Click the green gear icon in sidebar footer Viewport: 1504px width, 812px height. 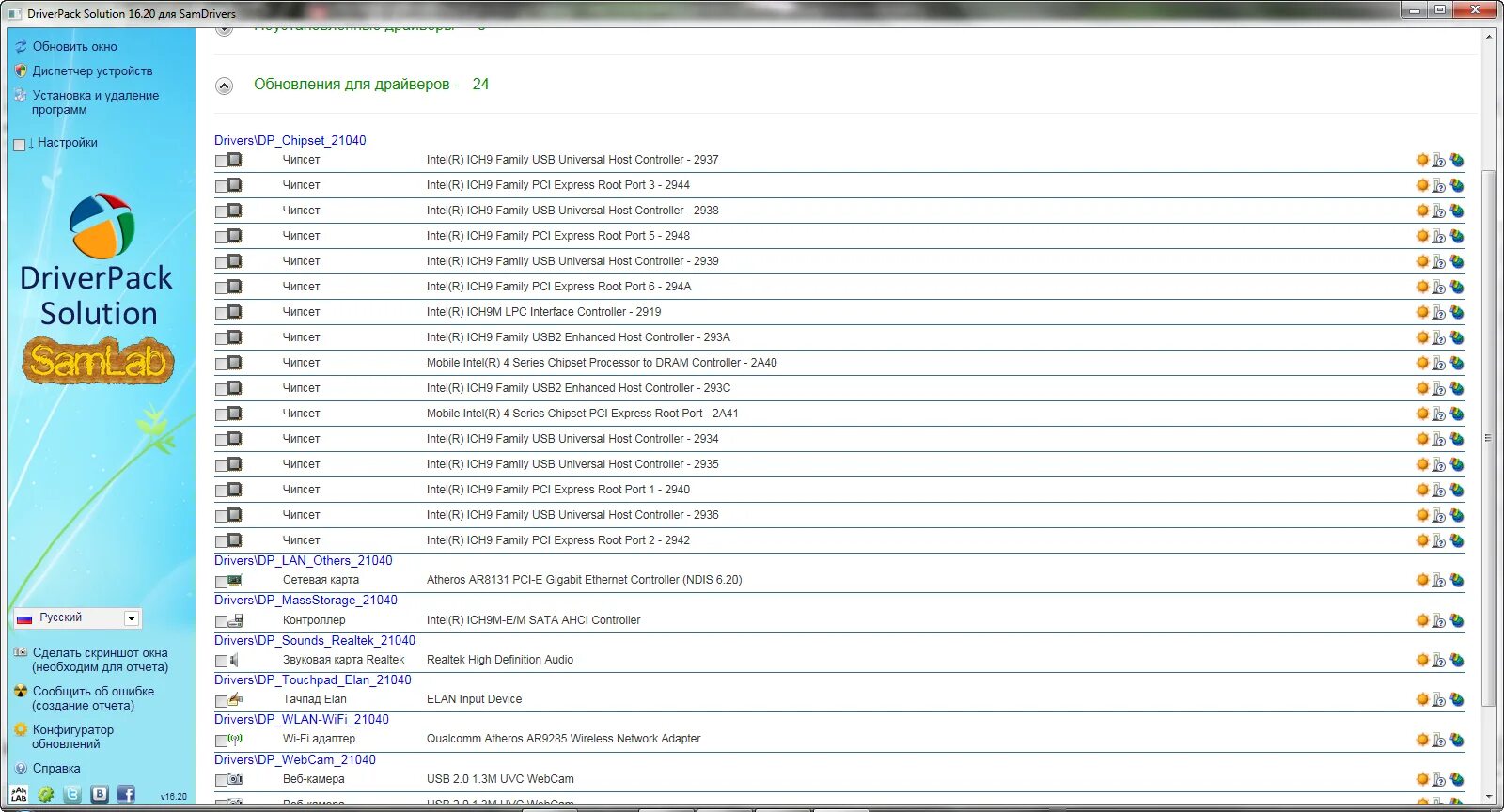(45, 794)
